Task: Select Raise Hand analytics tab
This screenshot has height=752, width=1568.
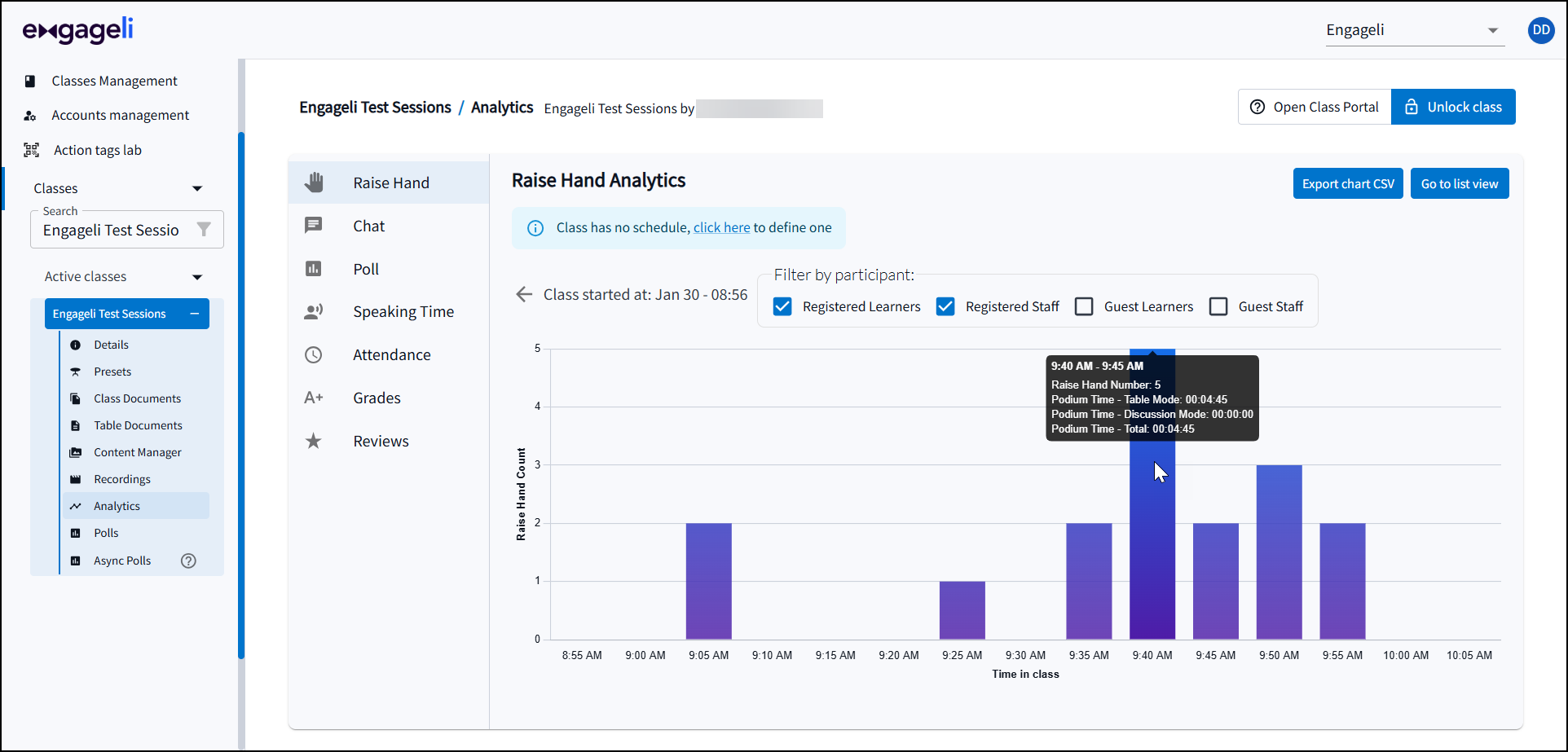Action: [x=389, y=183]
